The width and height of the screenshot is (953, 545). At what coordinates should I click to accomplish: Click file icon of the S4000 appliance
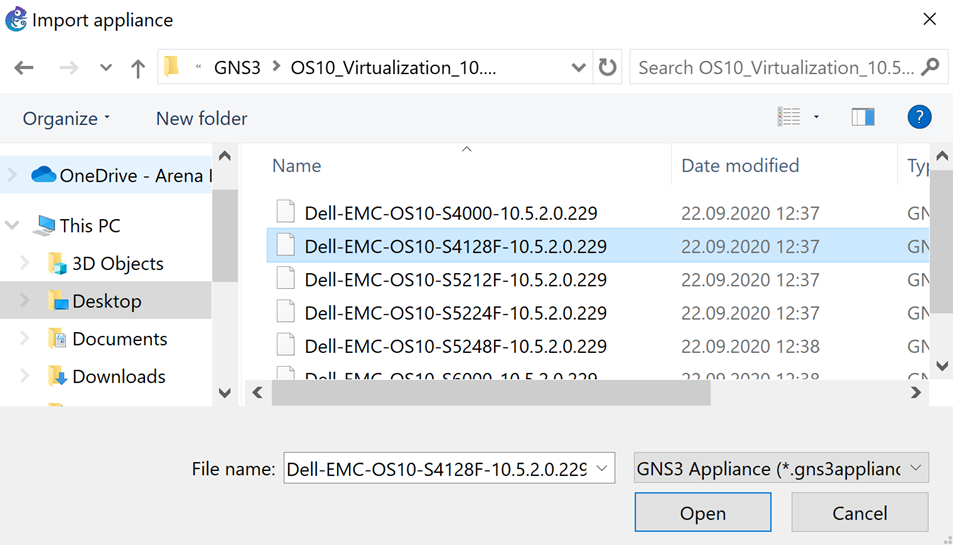tap(286, 211)
